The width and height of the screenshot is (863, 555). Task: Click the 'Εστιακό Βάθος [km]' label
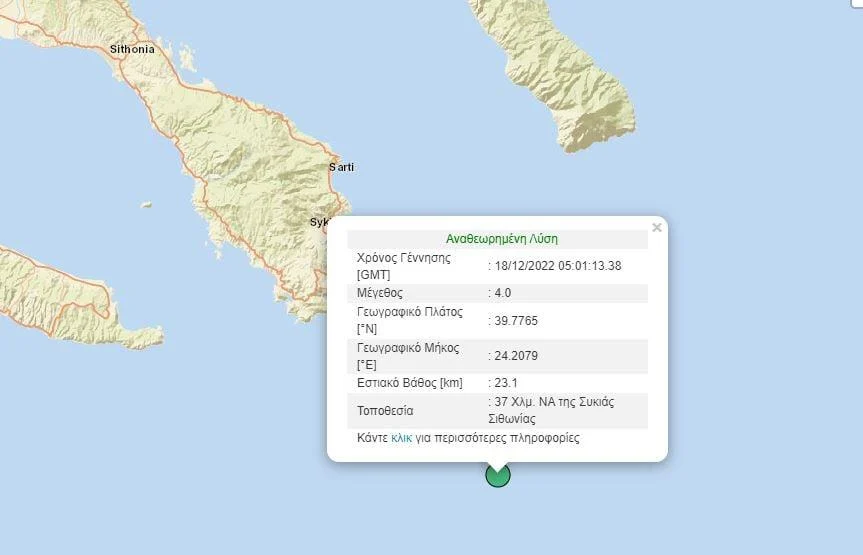point(408,383)
